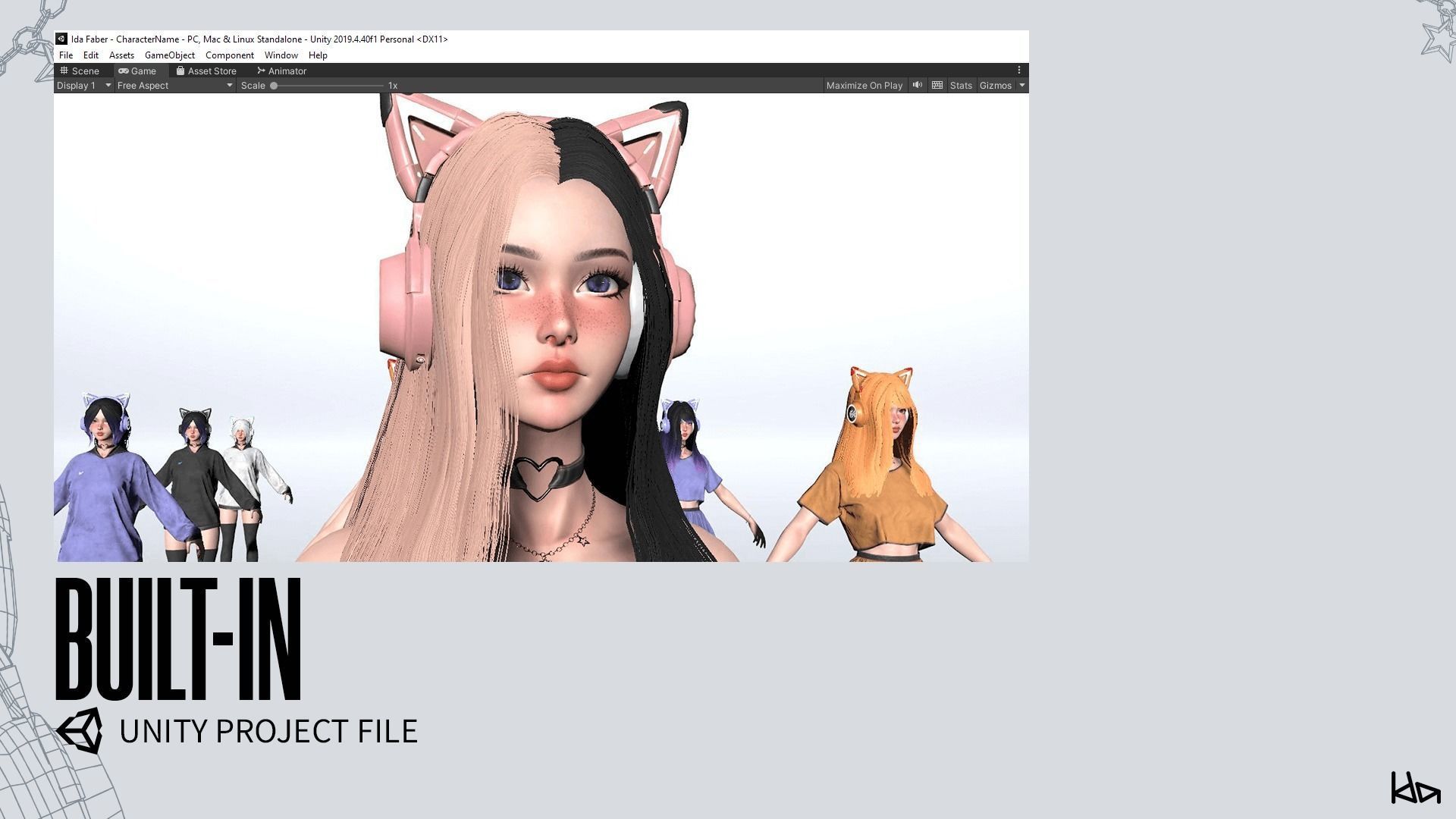Mute audio with the speaker icon
The image size is (1456, 819).
[918, 85]
